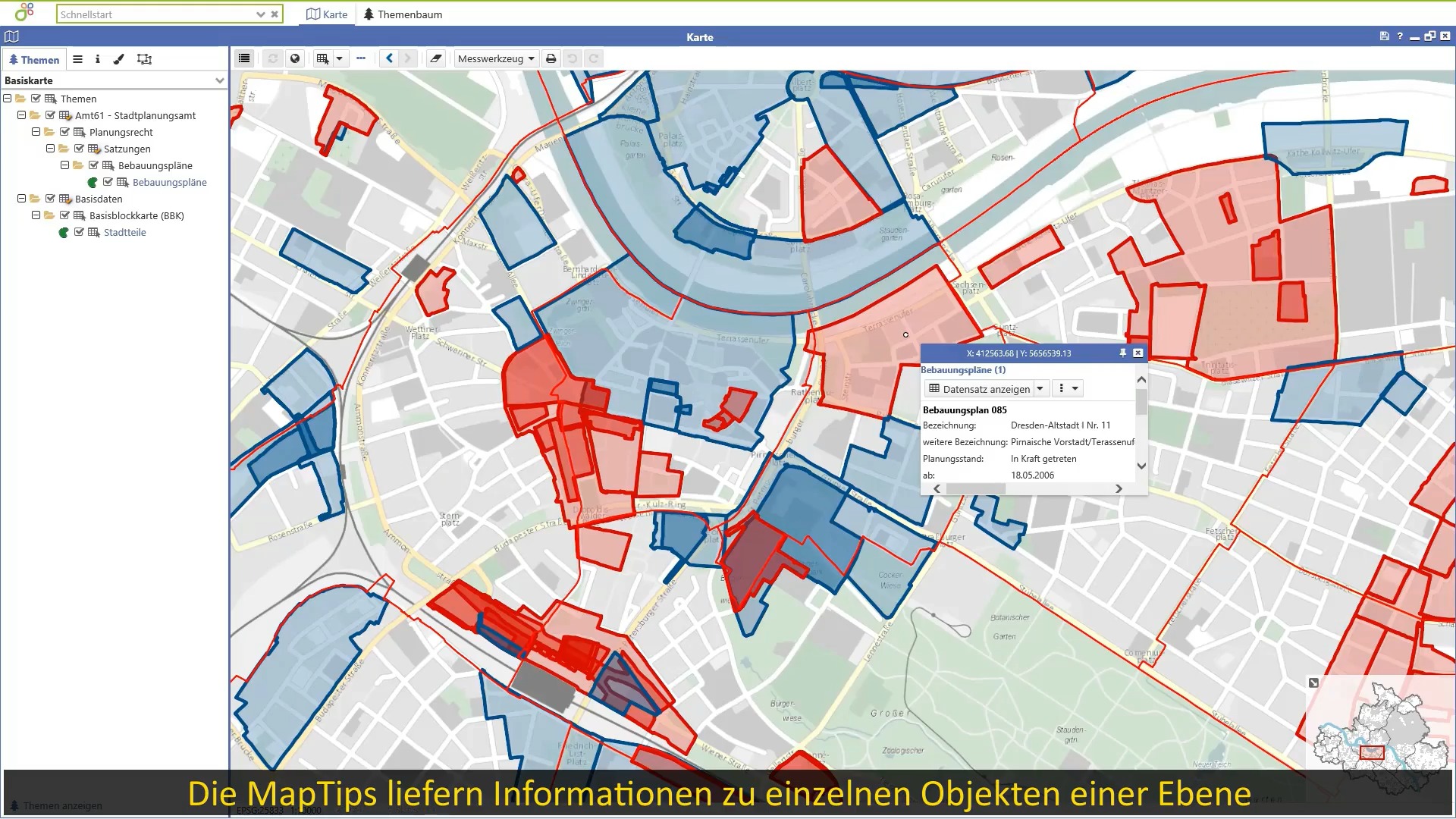Toggle the Satzungen layer checkbox
This screenshot has width=1456, height=819.
coord(79,149)
